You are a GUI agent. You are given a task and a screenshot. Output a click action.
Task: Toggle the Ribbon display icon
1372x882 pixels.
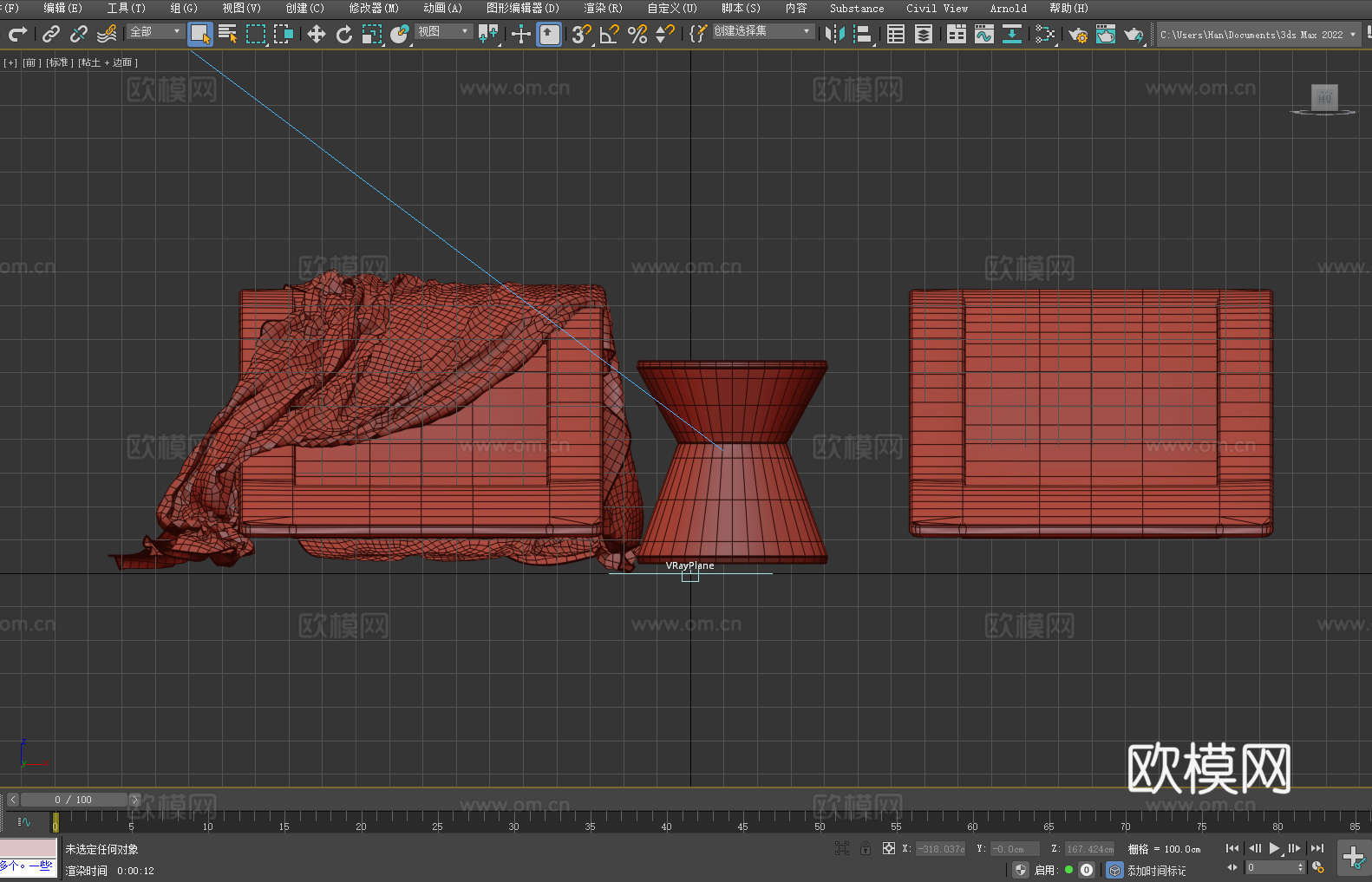pyautogui.click(x=957, y=34)
